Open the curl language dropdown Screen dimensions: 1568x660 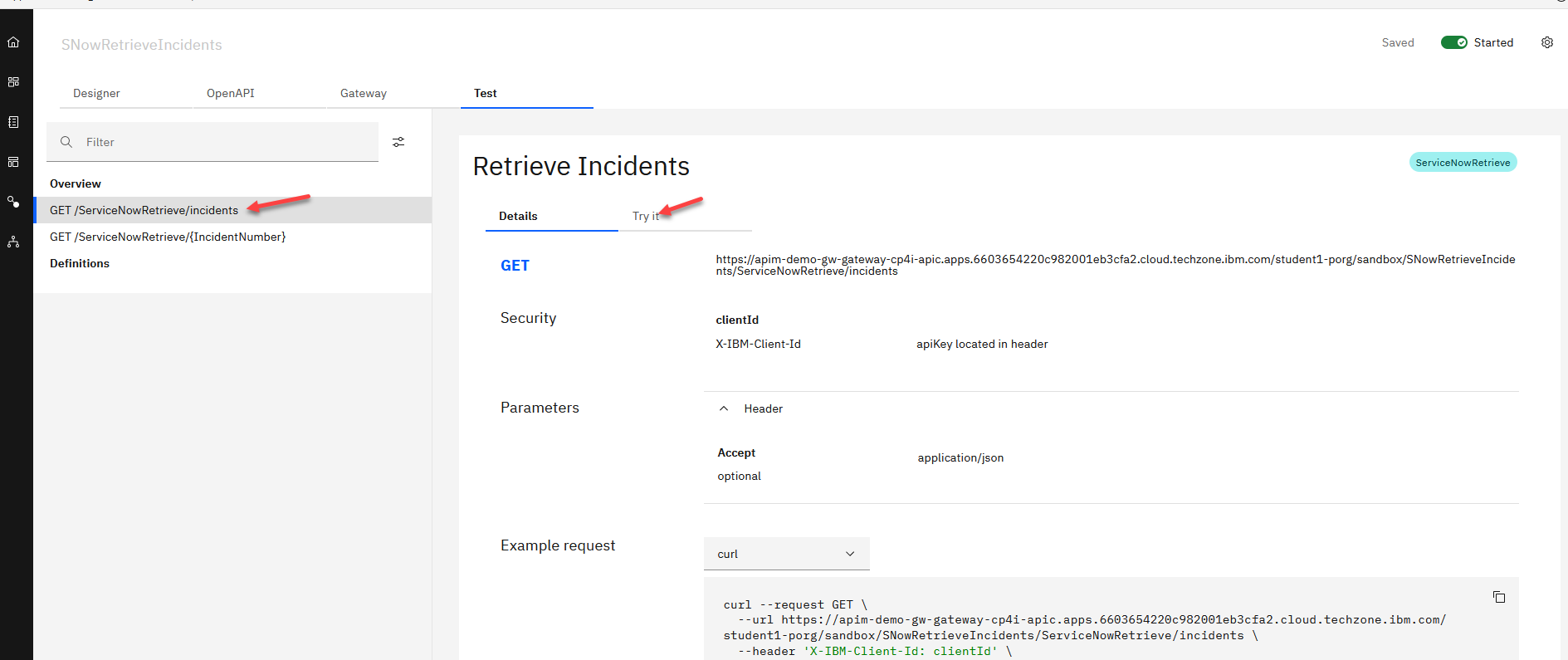point(786,554)
